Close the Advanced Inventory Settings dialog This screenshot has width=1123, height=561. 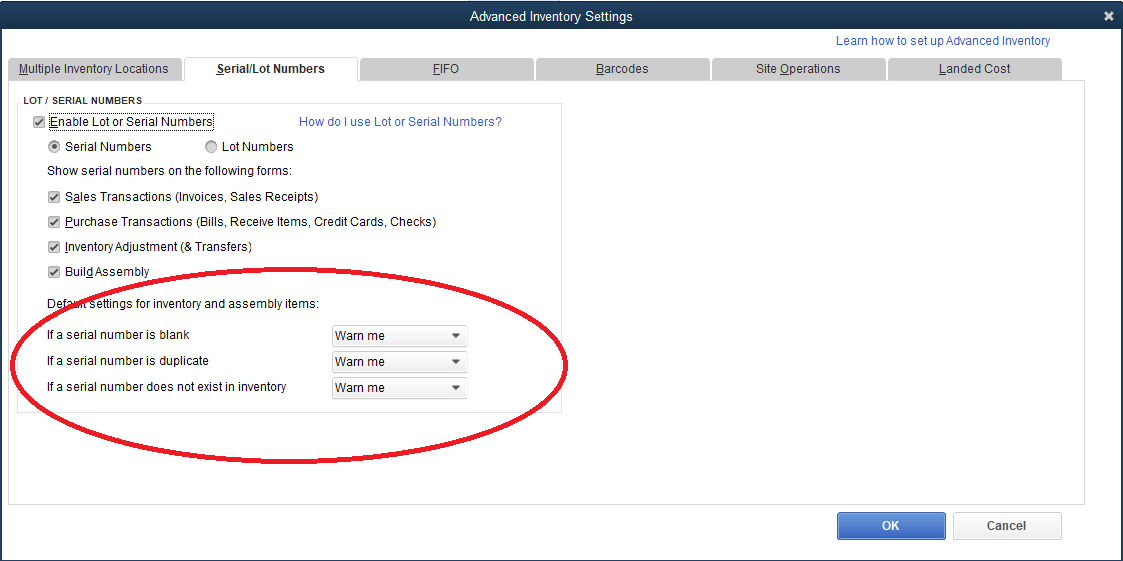click(x=1108, y=16)
